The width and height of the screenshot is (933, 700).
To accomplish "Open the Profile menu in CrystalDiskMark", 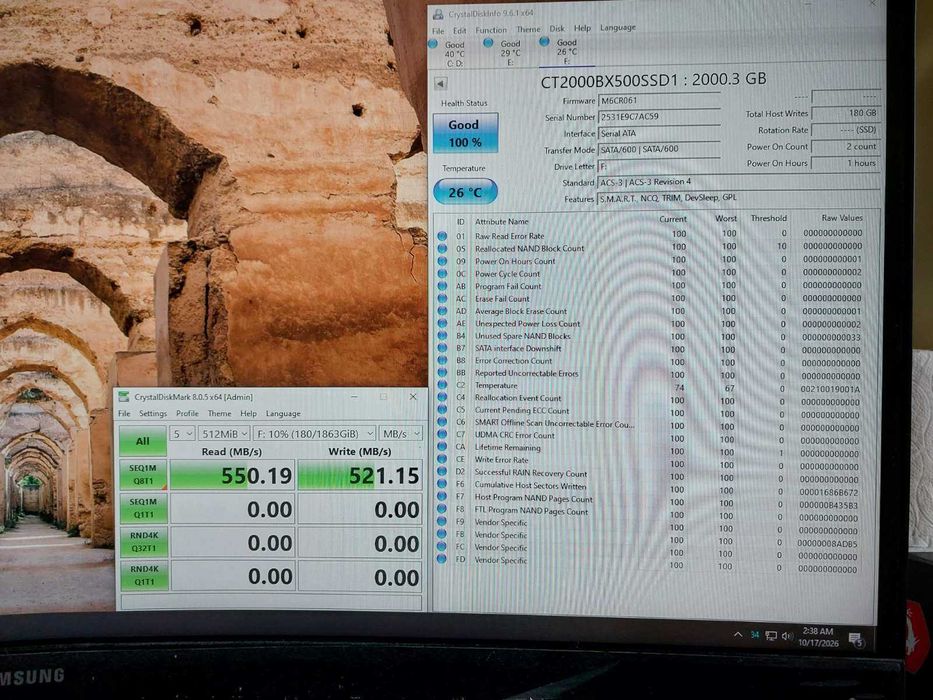I will click(x=187, y=414).
